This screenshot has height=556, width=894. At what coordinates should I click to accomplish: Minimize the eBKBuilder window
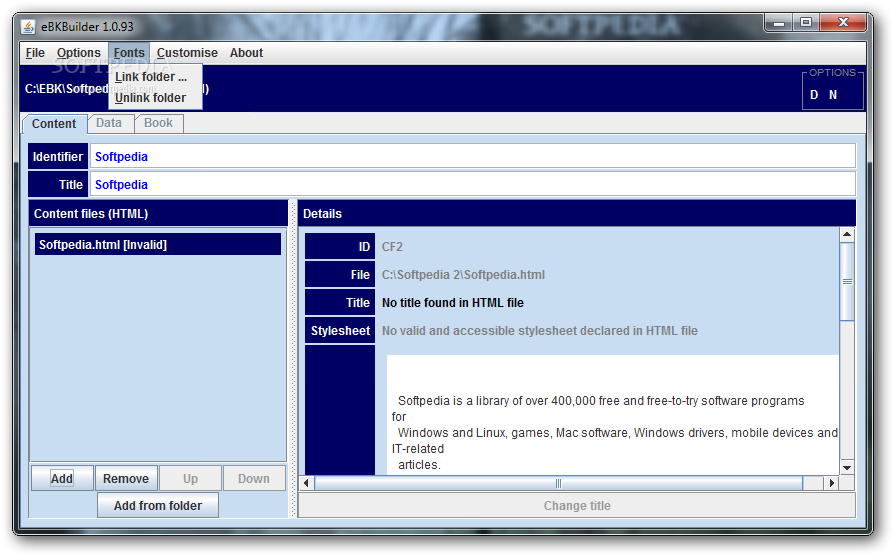coord(779,23)
